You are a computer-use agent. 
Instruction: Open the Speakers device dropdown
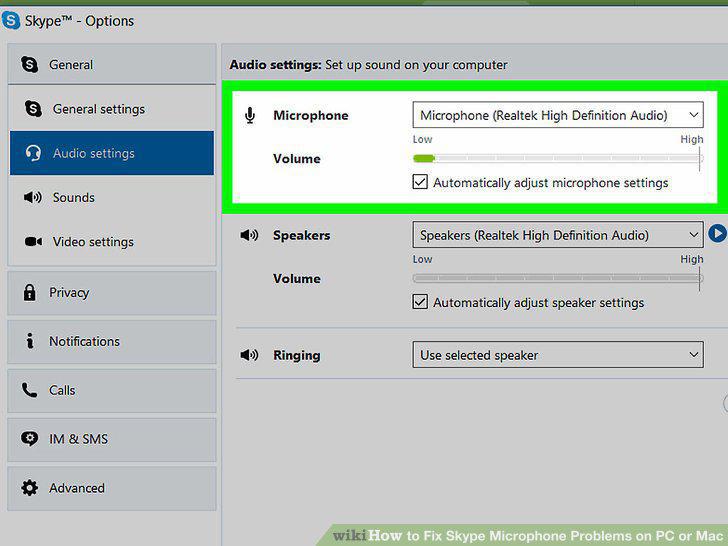pos(558,235)
